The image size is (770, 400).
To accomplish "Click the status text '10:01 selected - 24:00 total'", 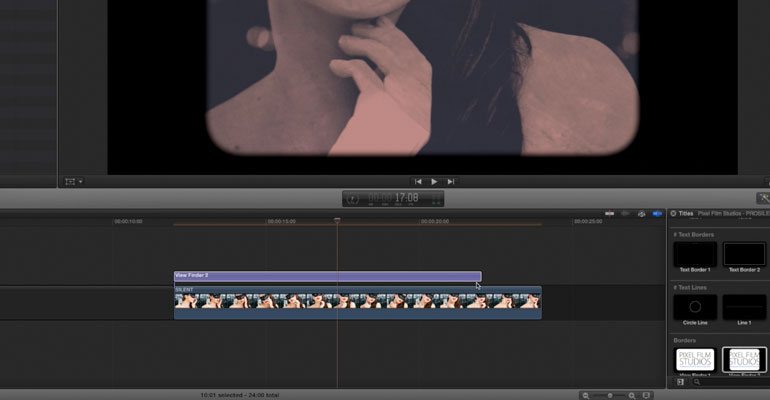I will click(240, 395).
